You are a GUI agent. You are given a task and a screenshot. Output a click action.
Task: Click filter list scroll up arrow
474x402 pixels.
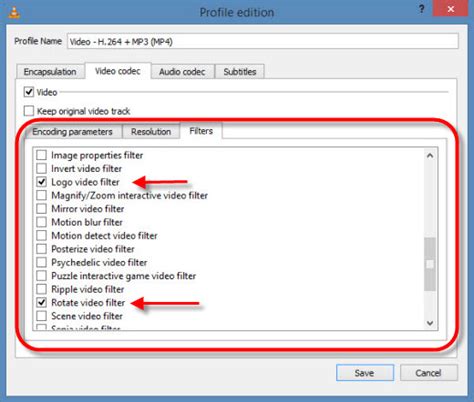tap(430, 155)
